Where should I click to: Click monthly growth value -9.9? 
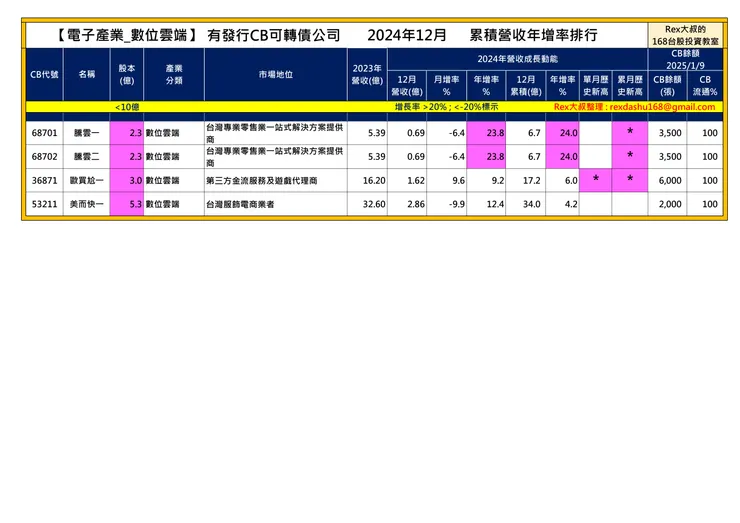click(x=456, y=204)
